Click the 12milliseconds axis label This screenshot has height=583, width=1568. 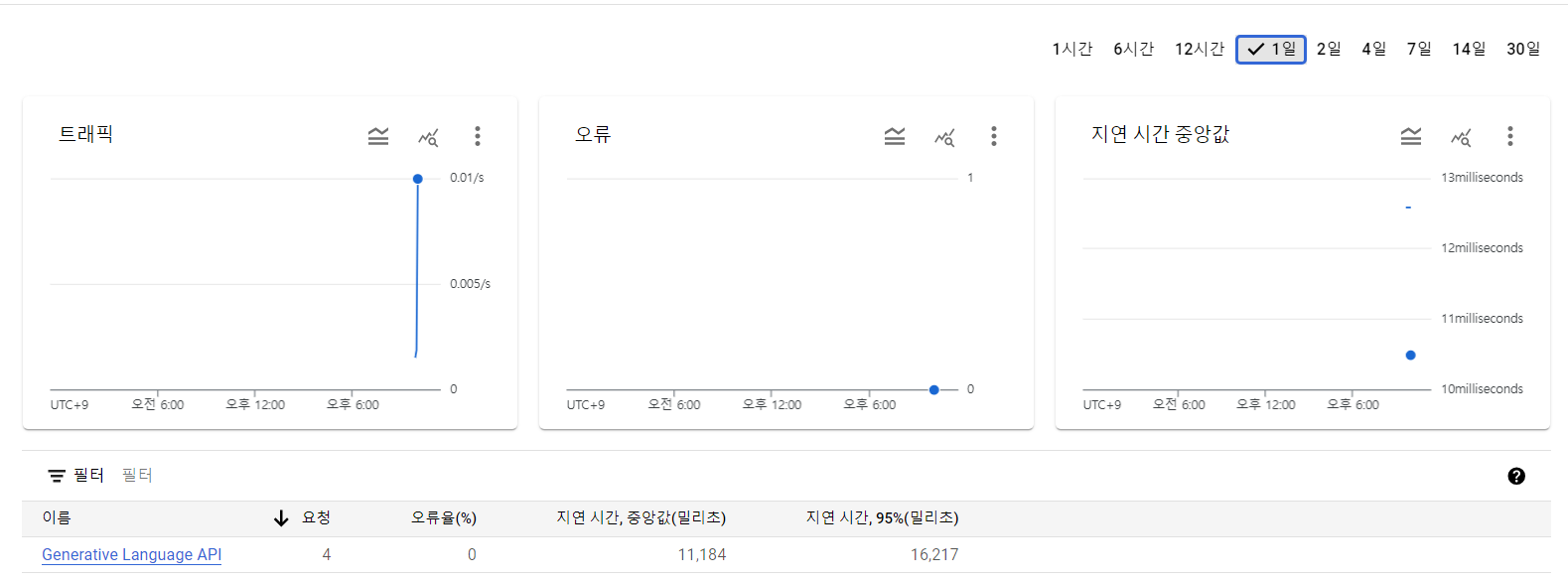(1482, 248)
